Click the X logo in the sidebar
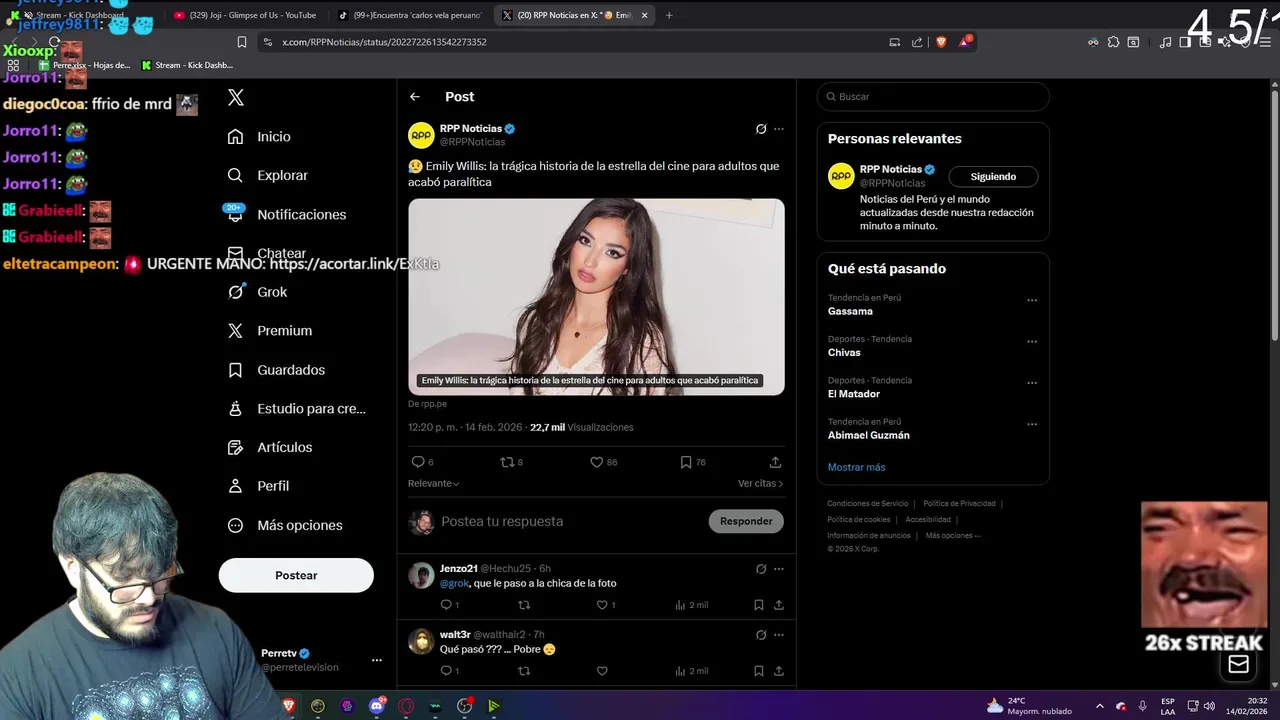Viewport: 1280px width, 720px height. pos(236,97)
